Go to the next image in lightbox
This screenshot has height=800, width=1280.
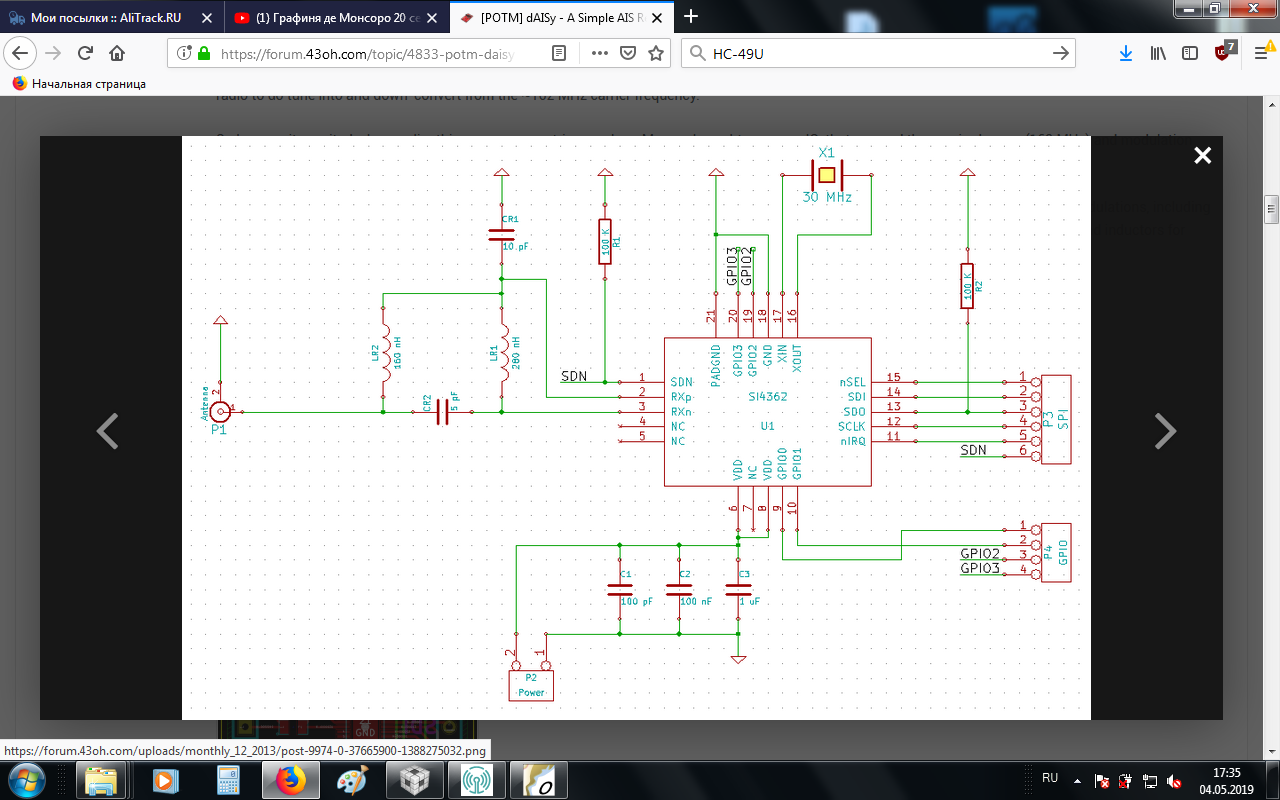1165,430
